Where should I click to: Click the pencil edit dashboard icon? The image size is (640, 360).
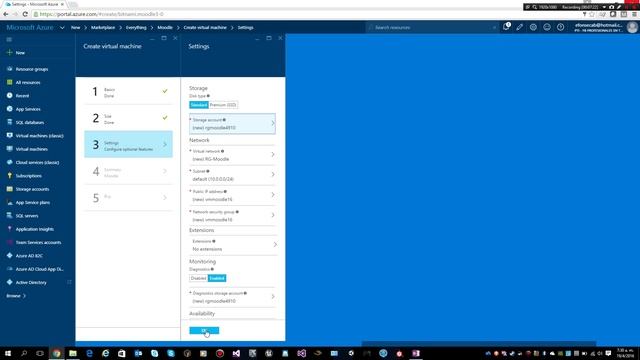tap(520, 27)
